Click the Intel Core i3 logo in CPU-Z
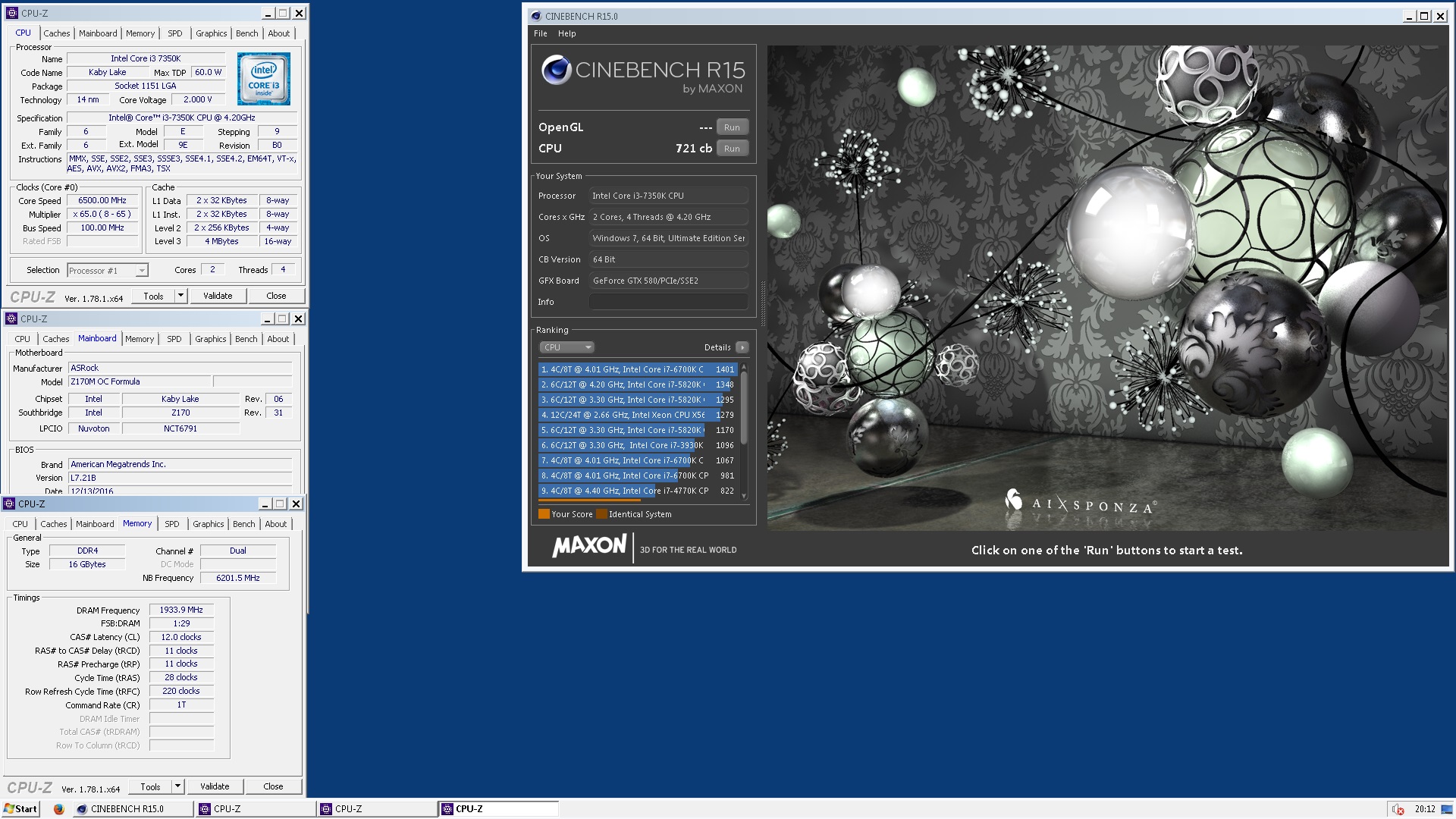 (263, 79)
